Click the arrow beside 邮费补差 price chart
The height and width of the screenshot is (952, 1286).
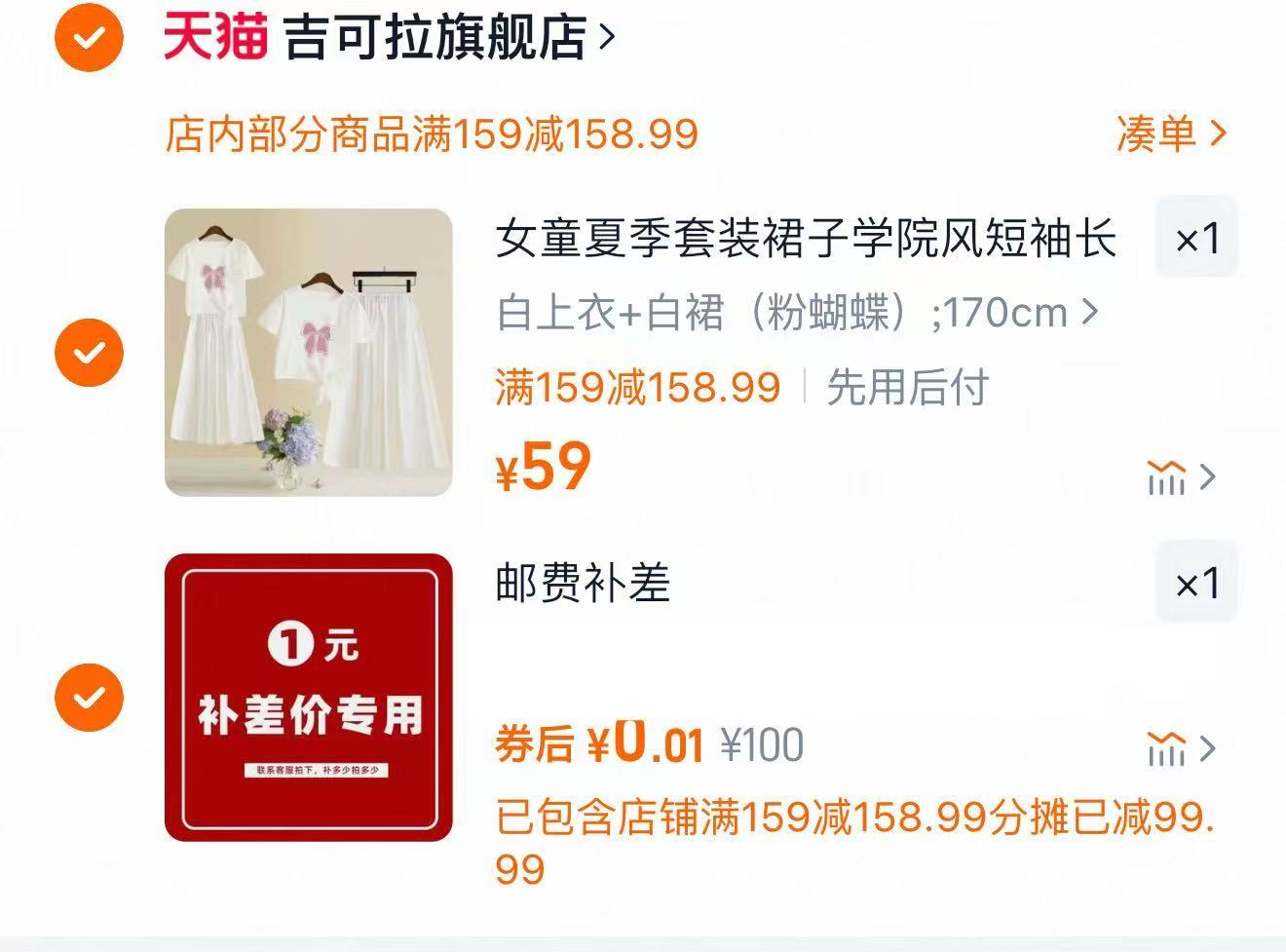pos(1208,748)
